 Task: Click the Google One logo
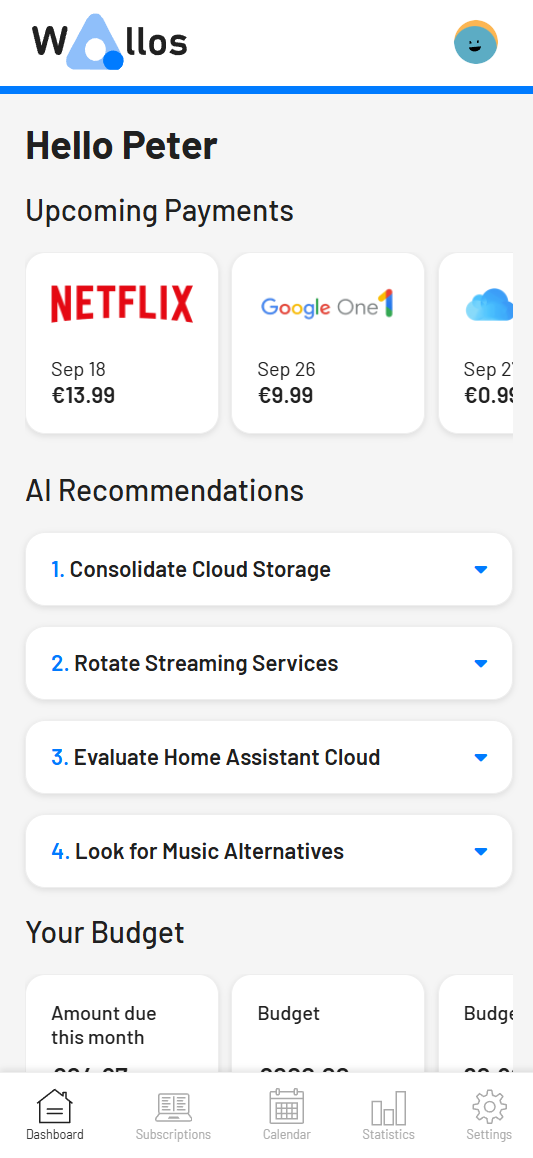click(x=327, y=305)
